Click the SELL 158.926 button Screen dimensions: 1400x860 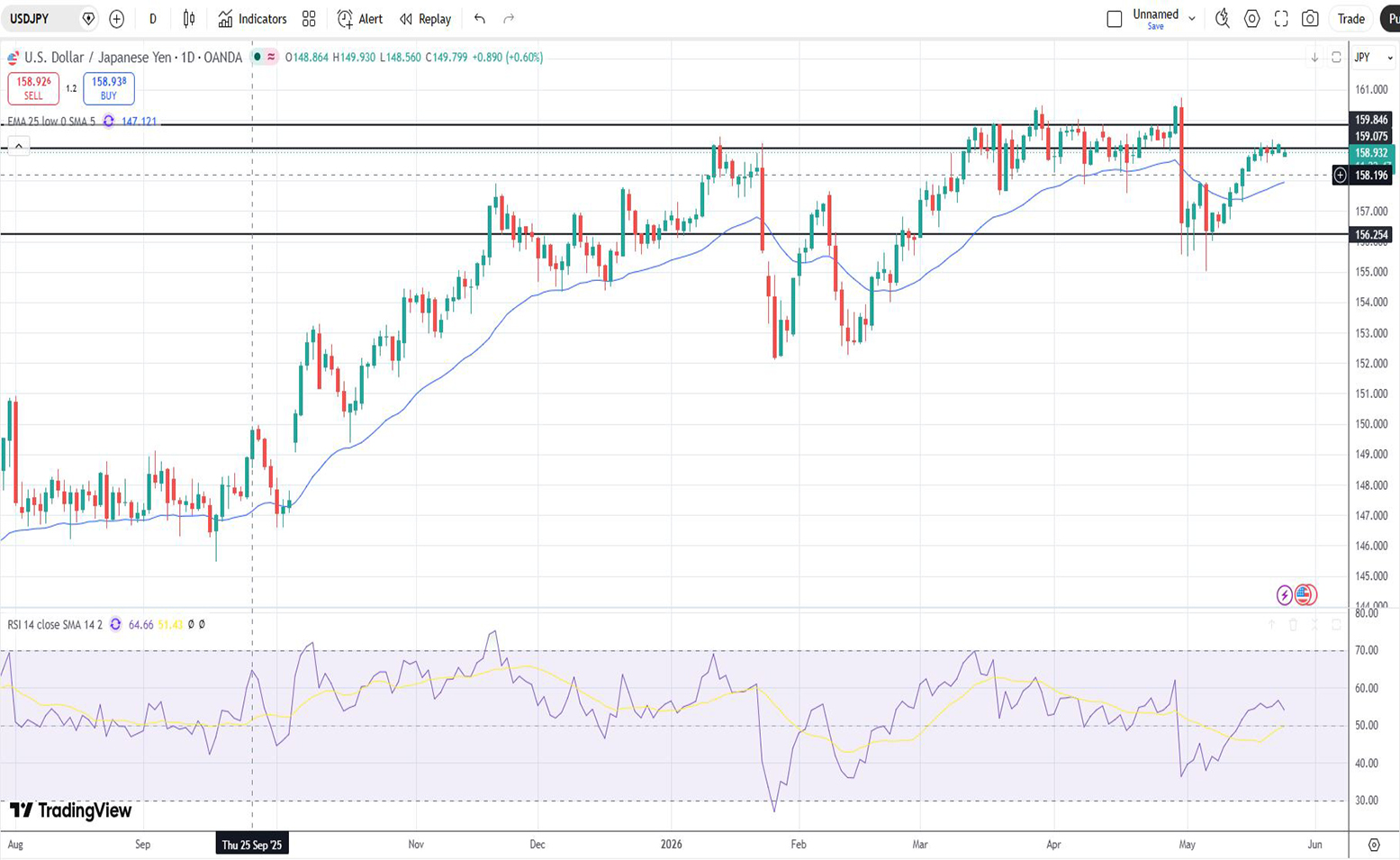click(33, 88)
